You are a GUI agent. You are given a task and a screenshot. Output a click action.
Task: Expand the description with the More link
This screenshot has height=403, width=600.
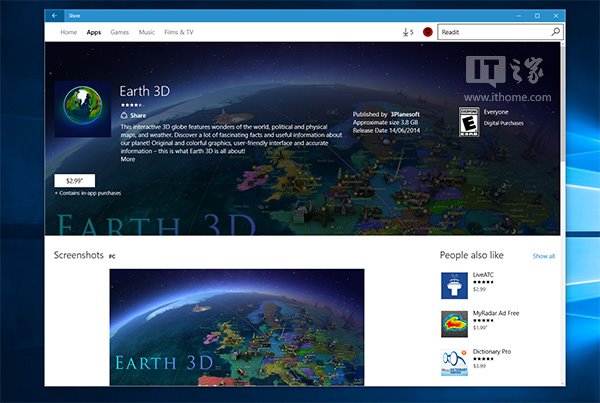(128, 159)
